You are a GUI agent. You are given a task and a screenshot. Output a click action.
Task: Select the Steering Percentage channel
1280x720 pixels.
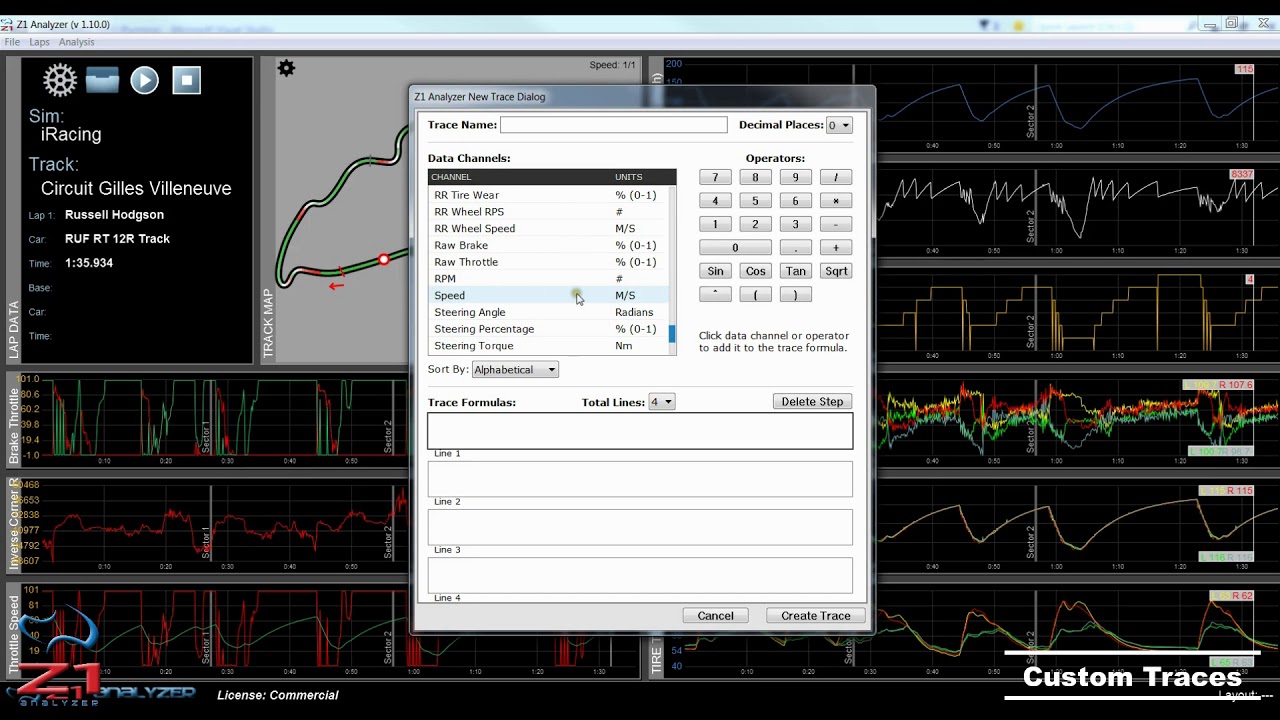(548, 329)
